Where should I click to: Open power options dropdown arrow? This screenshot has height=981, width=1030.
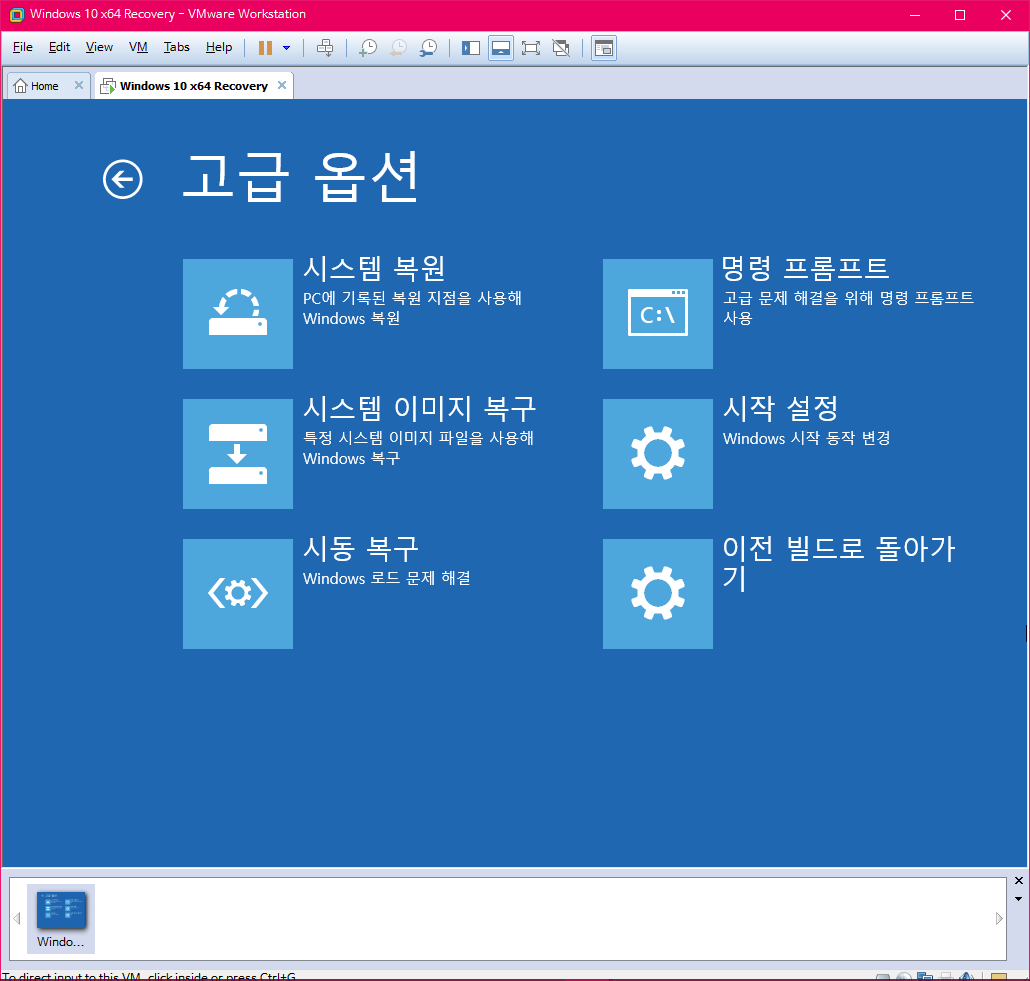(x=286, y=48)
